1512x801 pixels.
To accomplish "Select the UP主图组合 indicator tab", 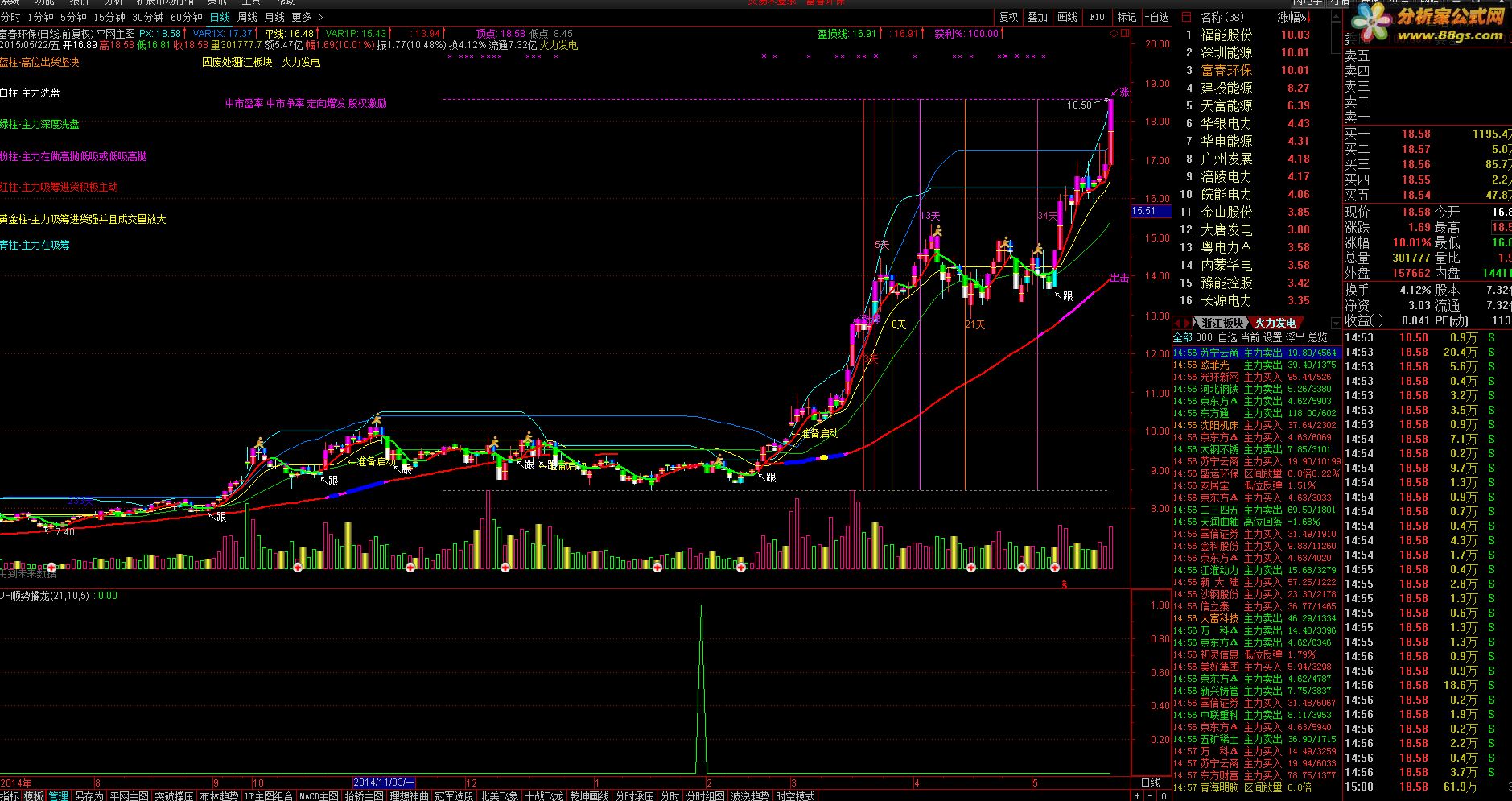I will pos(269,795).
